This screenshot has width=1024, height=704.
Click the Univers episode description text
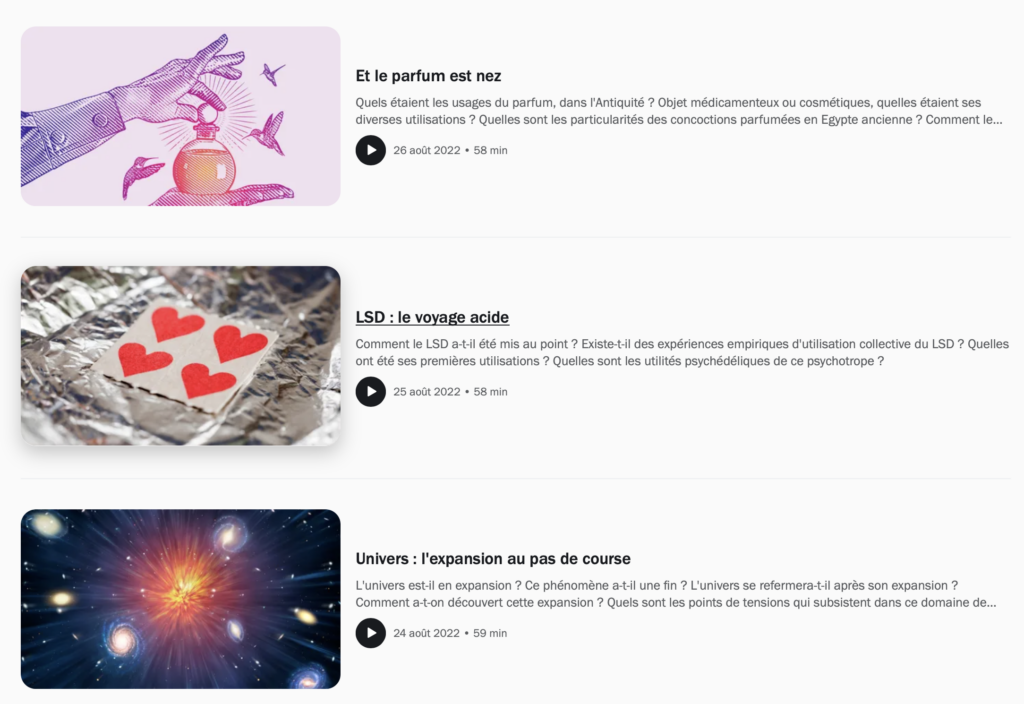click(676, 594)
